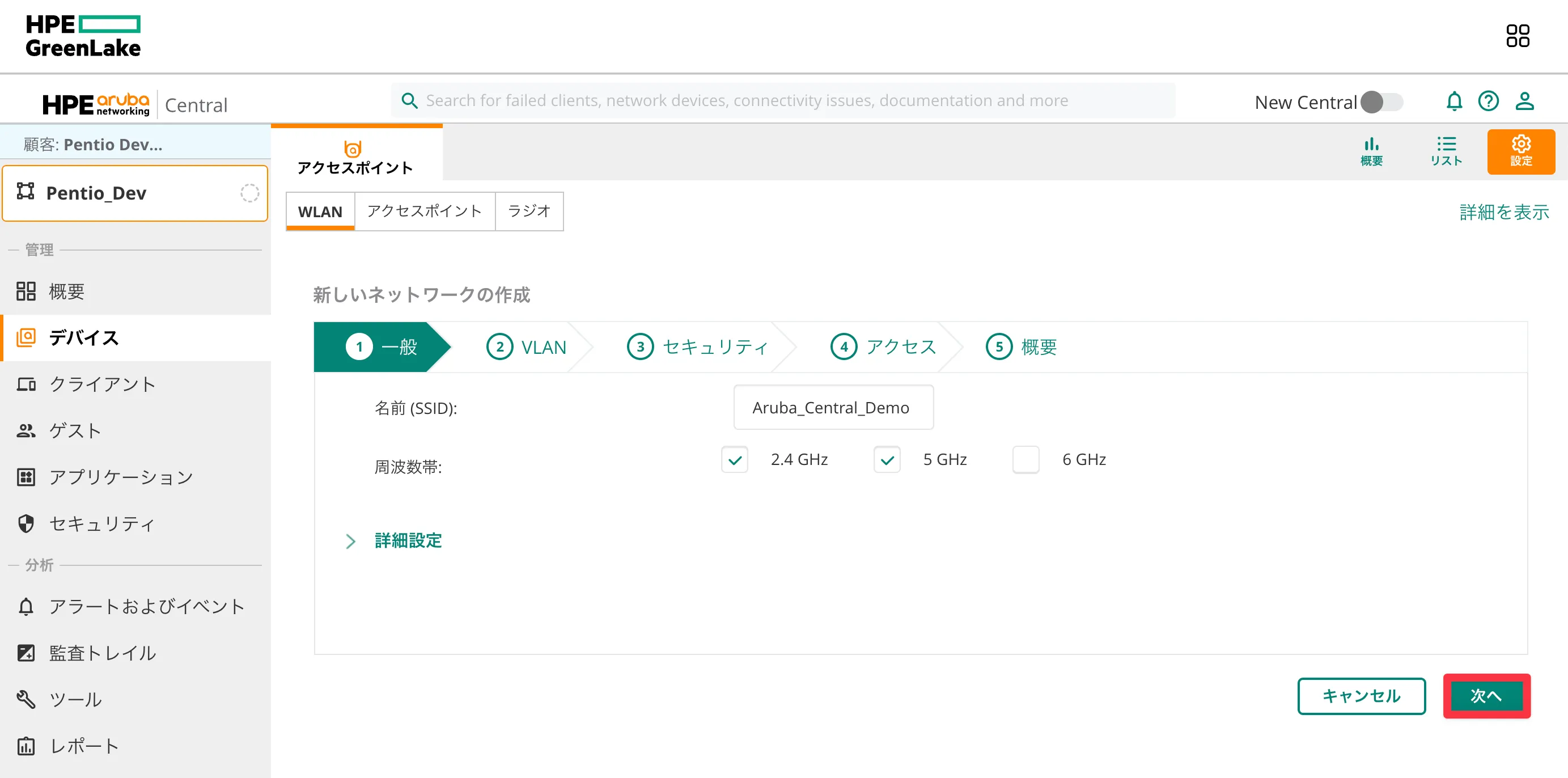Select the アクセスポイント sub-tab
The width and height of the screenshot is (1568, 778).
[x=424, y=212]
